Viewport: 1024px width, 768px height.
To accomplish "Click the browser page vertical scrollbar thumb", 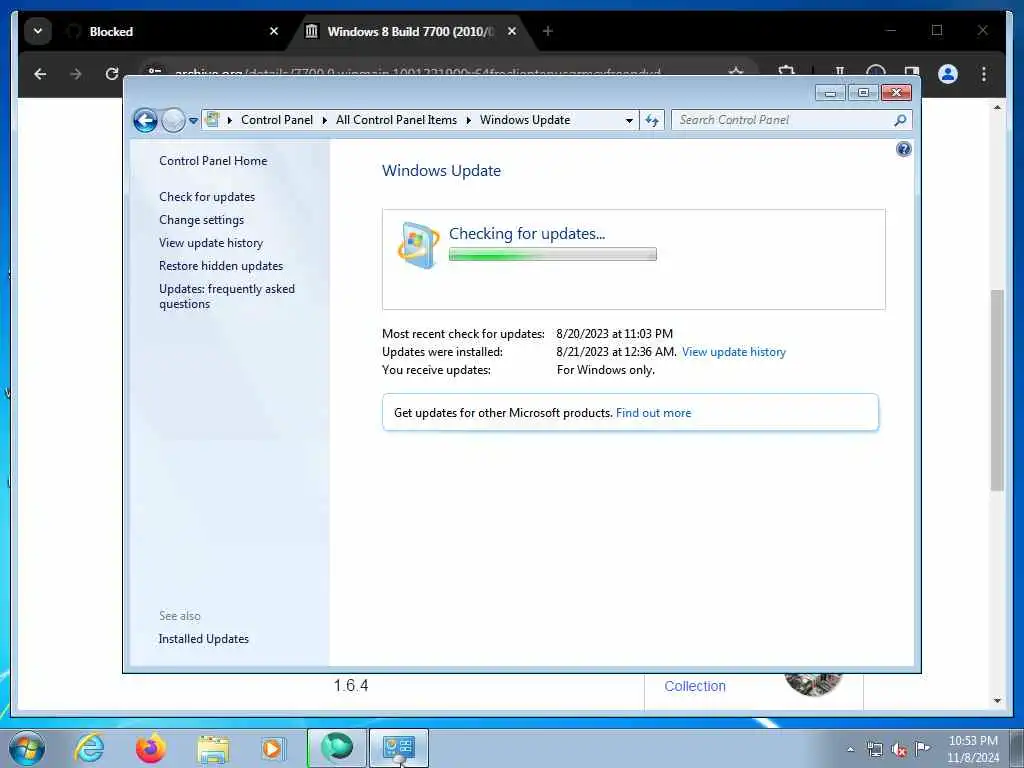I will pos(997,391).
